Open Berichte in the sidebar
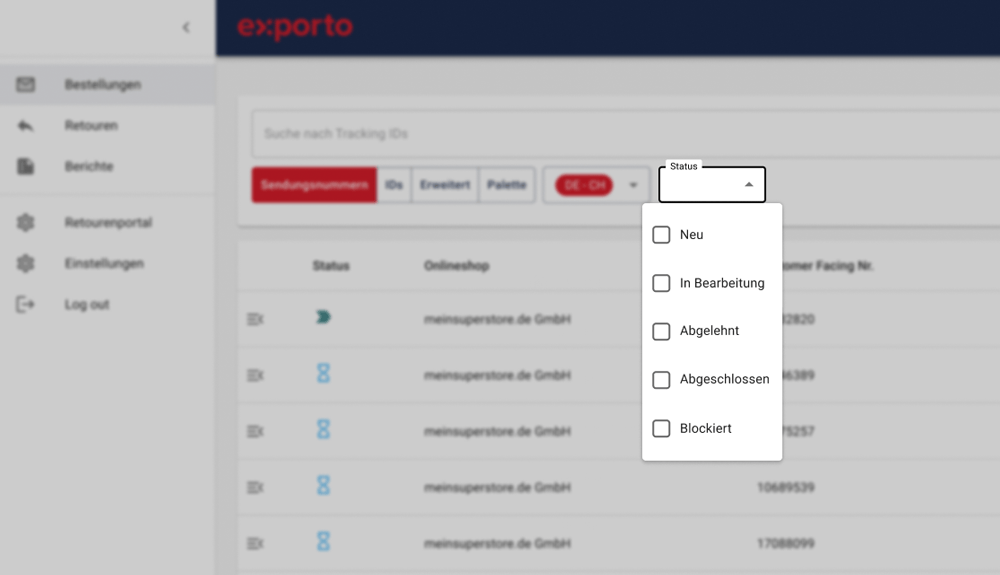This screenshot has width=1000, height=575. tap(107, 166)
